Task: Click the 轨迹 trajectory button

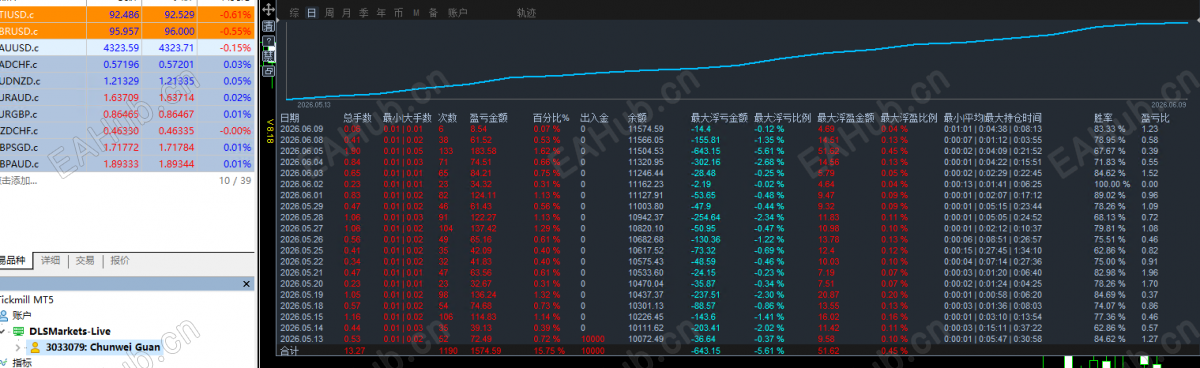Action: pos(527,13)
